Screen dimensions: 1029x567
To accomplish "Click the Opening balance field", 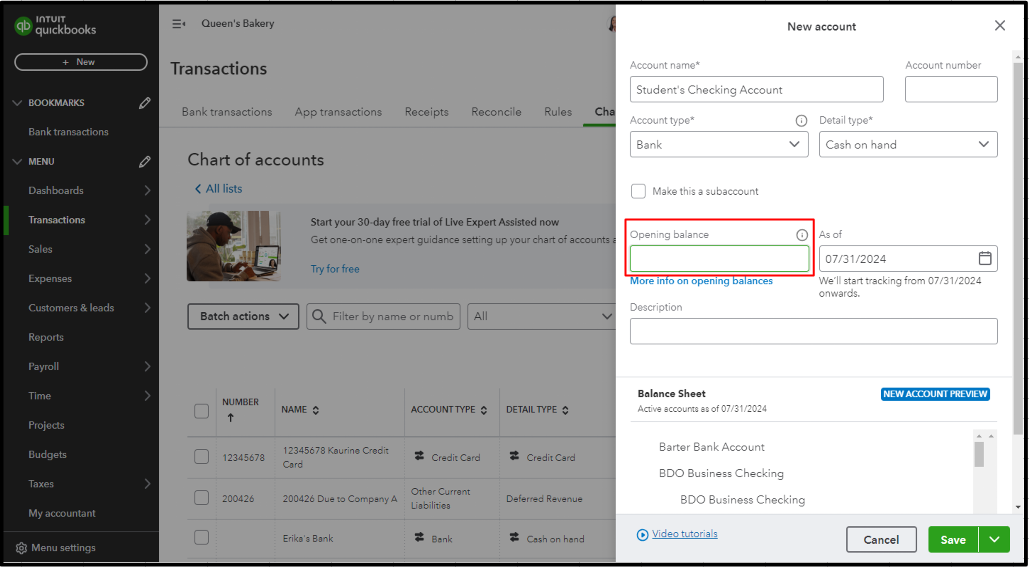I will coord(719,259).
